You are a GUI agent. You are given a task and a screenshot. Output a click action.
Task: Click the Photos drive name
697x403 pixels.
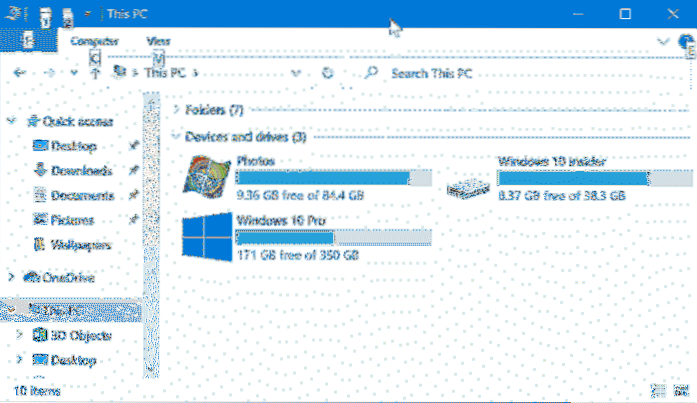[x=256, y=160]
